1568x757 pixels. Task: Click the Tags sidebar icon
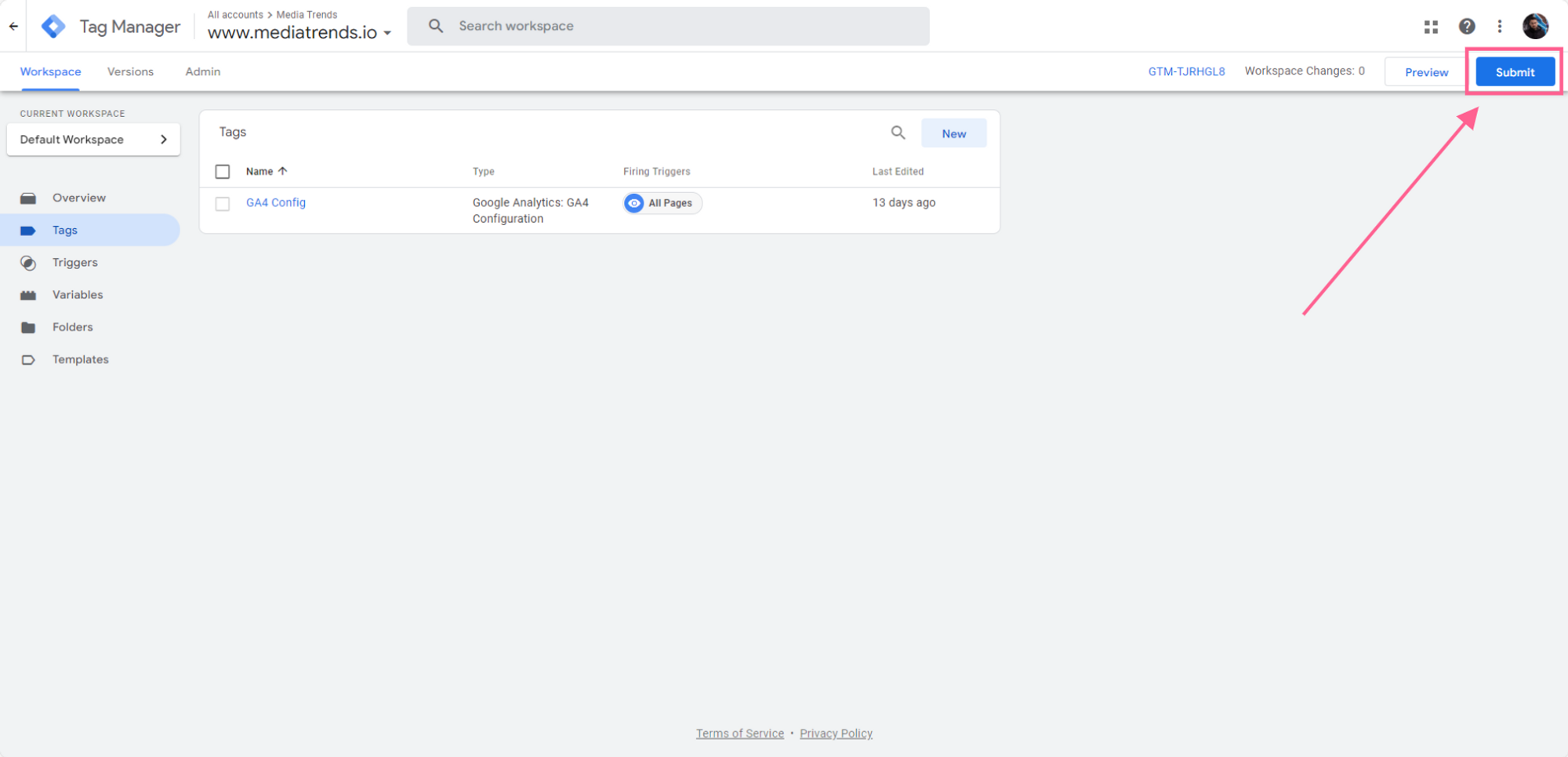[28, 231]
